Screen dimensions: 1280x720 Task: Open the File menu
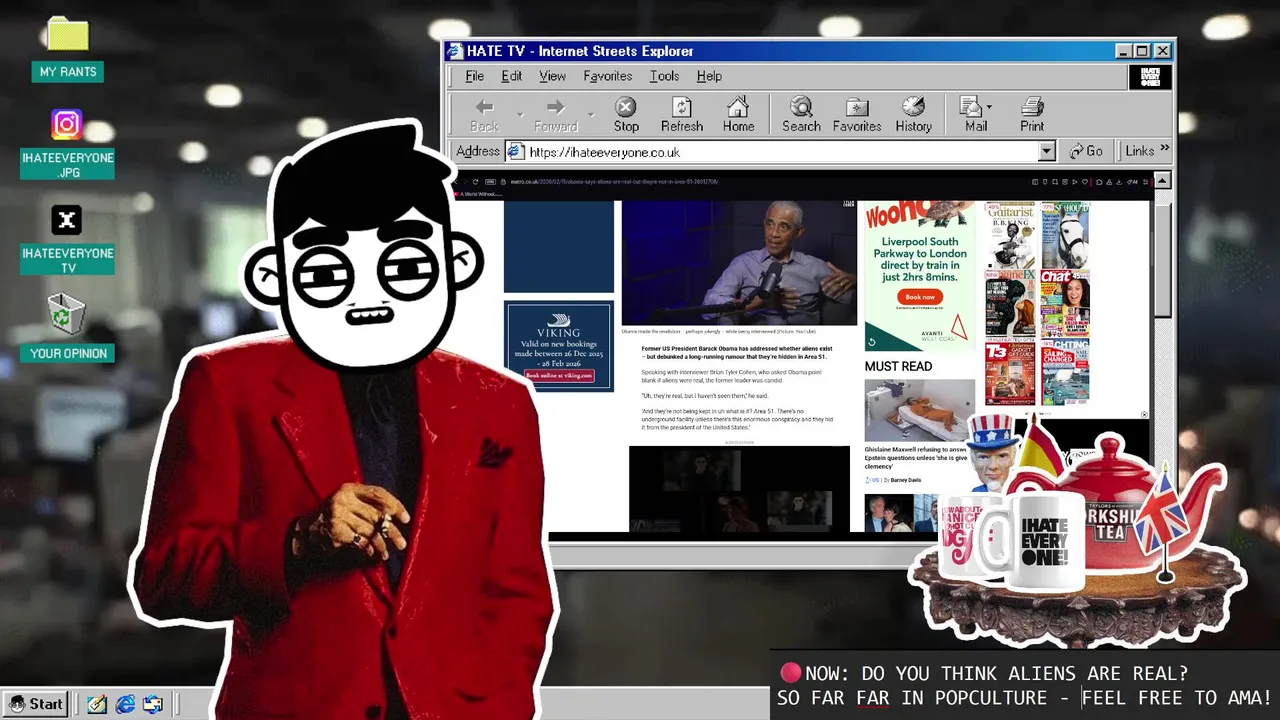[x=474, y=76]
